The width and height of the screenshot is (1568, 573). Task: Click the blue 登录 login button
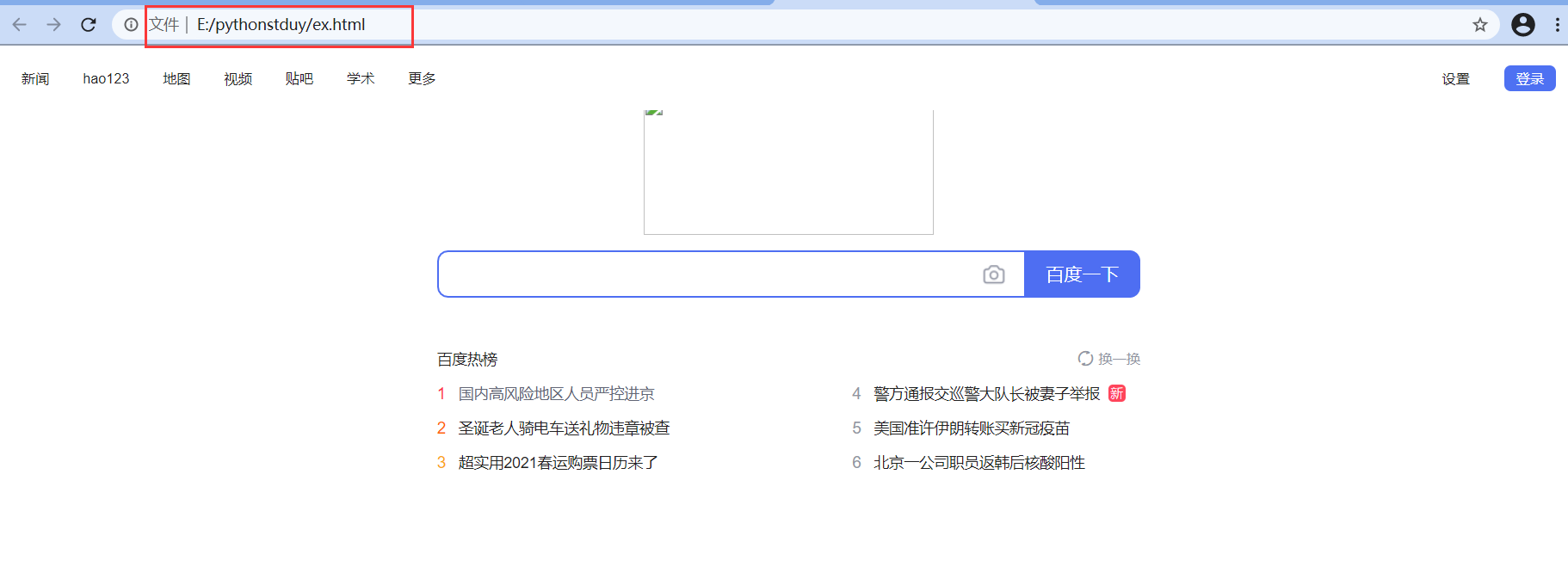pyautogui.click(x=1530, y=78)
